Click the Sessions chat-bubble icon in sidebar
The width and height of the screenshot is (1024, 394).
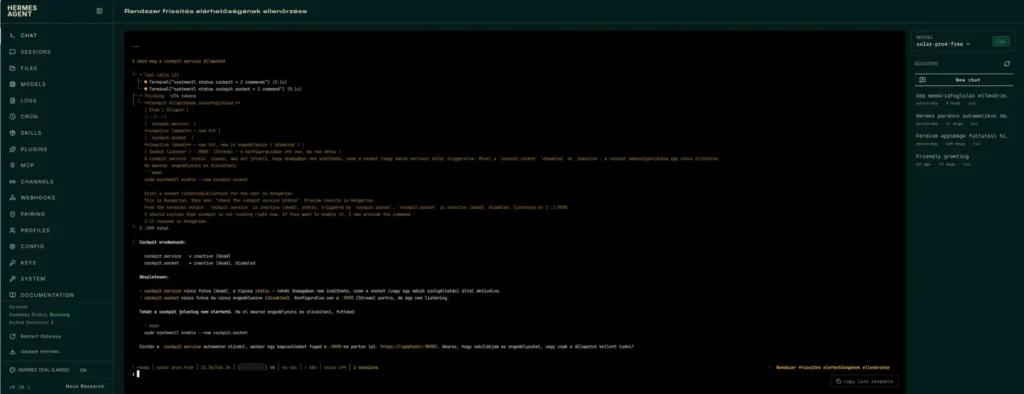tap(12, 52)
